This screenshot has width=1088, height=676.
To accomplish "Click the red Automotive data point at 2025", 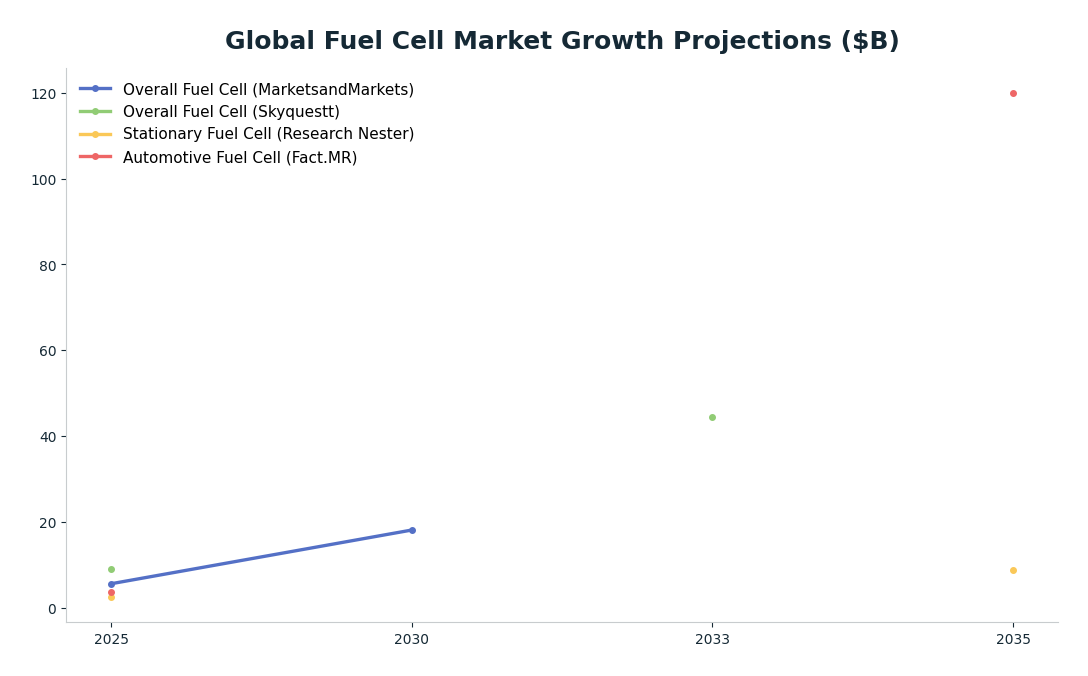I will [x=111, y=593].
